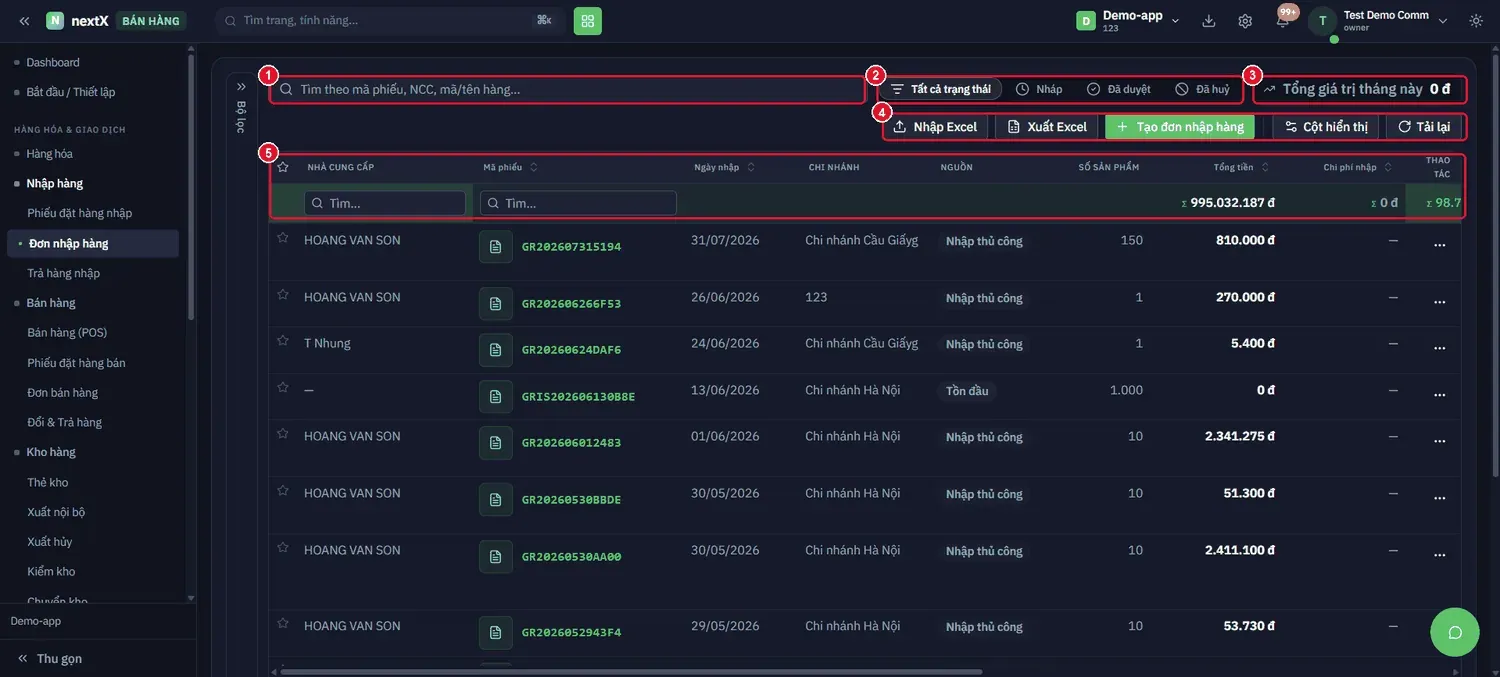1500x677 pixels.
Task: Open row actions menu for GR202607315194
Action: pos(1440,245)
